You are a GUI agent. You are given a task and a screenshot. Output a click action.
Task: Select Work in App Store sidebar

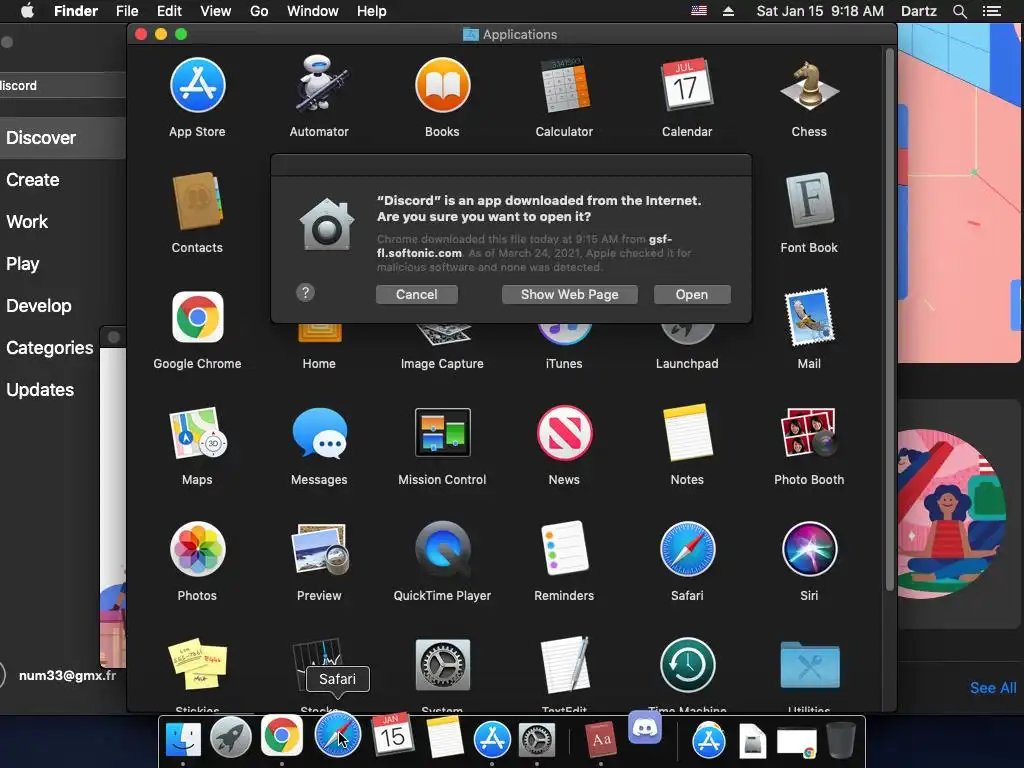tap(63, 221)
